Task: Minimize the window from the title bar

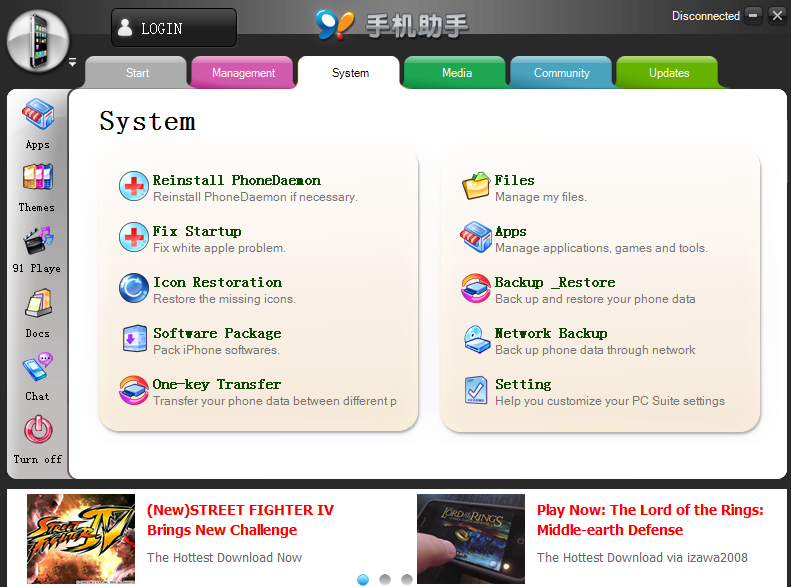Action: [753, 16]
